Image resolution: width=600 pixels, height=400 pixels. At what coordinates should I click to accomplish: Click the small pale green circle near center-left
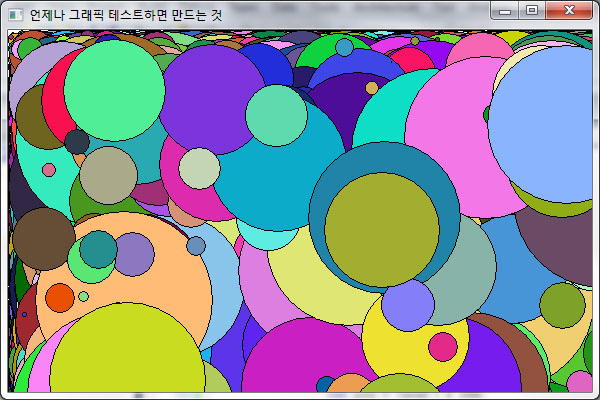(199, 168)
